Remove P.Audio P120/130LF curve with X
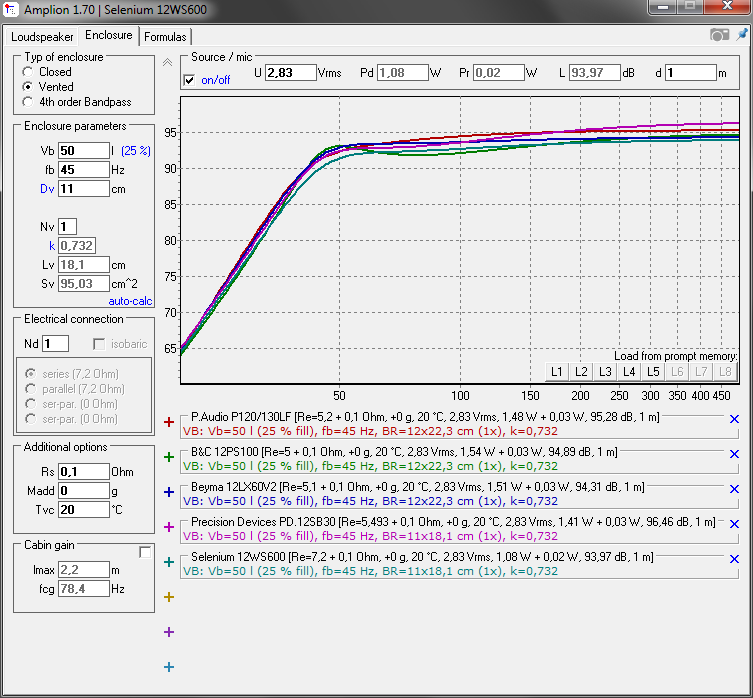Screen dimensions: 753x698 [x=734, y=419]
